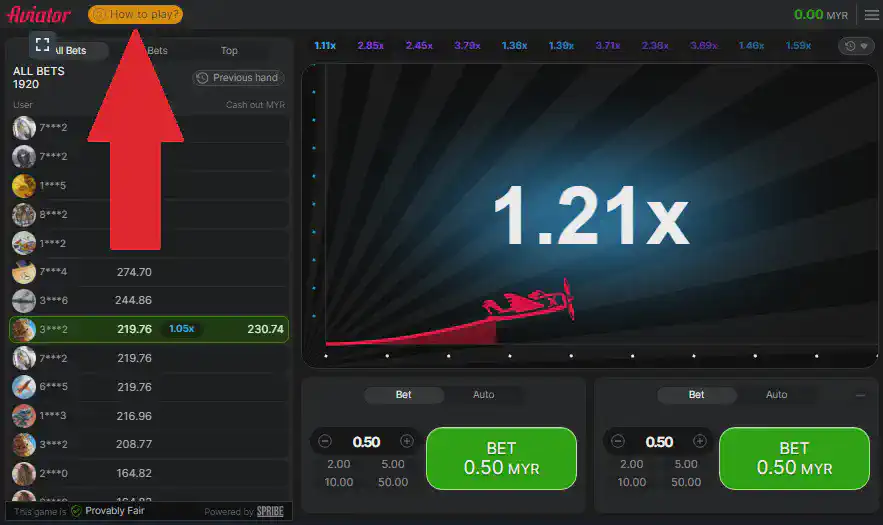Viewport: 883px width, 525px height.
Task: Click the How to play? button
Action: coord(136,15)
